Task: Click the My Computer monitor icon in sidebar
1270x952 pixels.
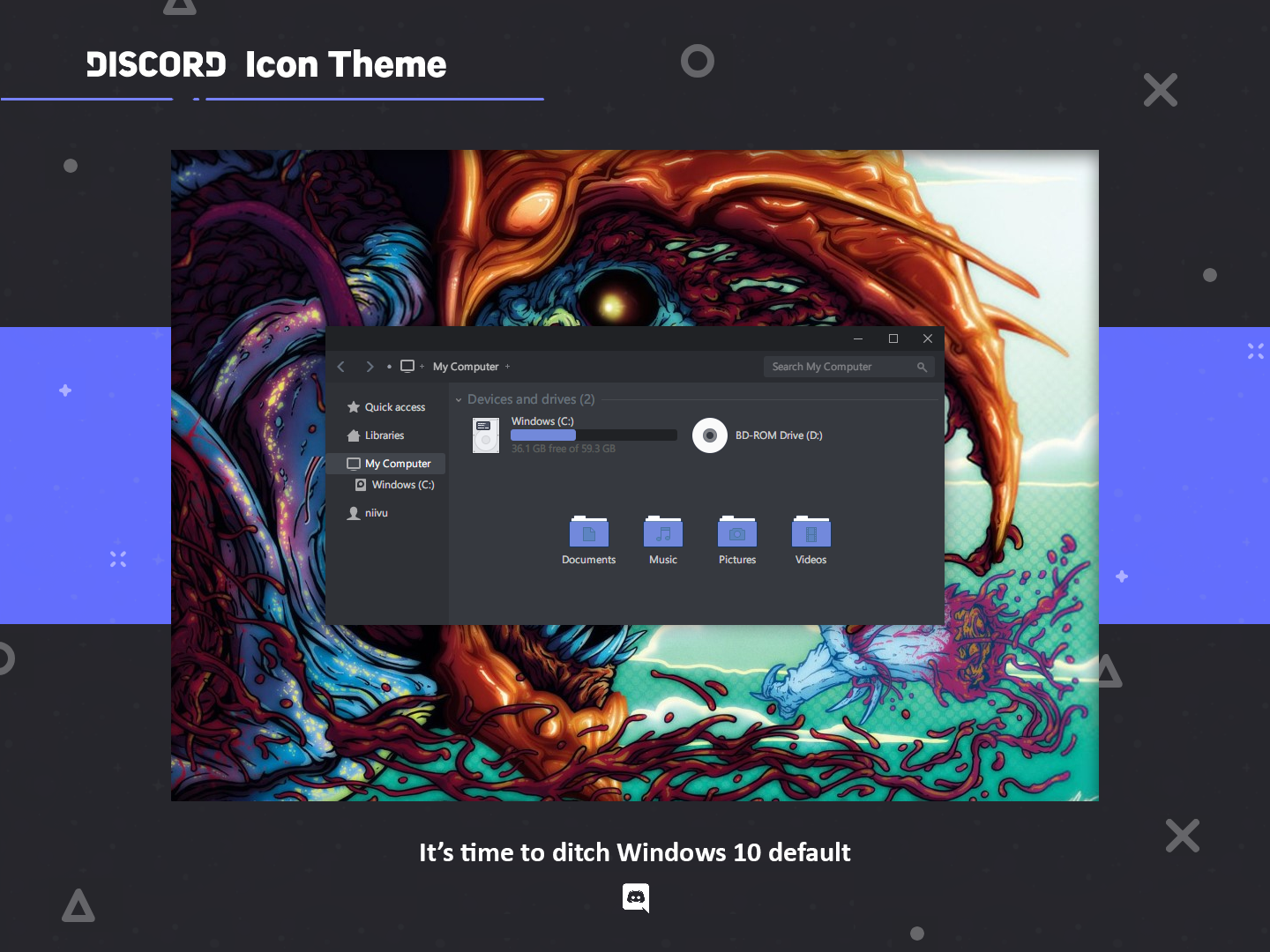Action: [x=354, y=464]
